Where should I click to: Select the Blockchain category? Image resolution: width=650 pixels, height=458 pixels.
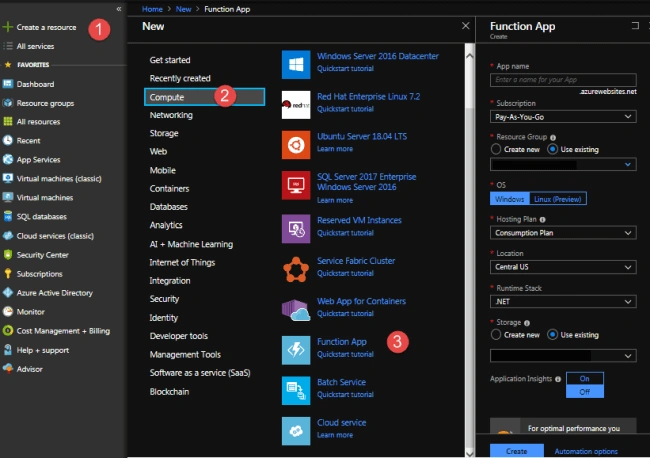pos(169,392)
